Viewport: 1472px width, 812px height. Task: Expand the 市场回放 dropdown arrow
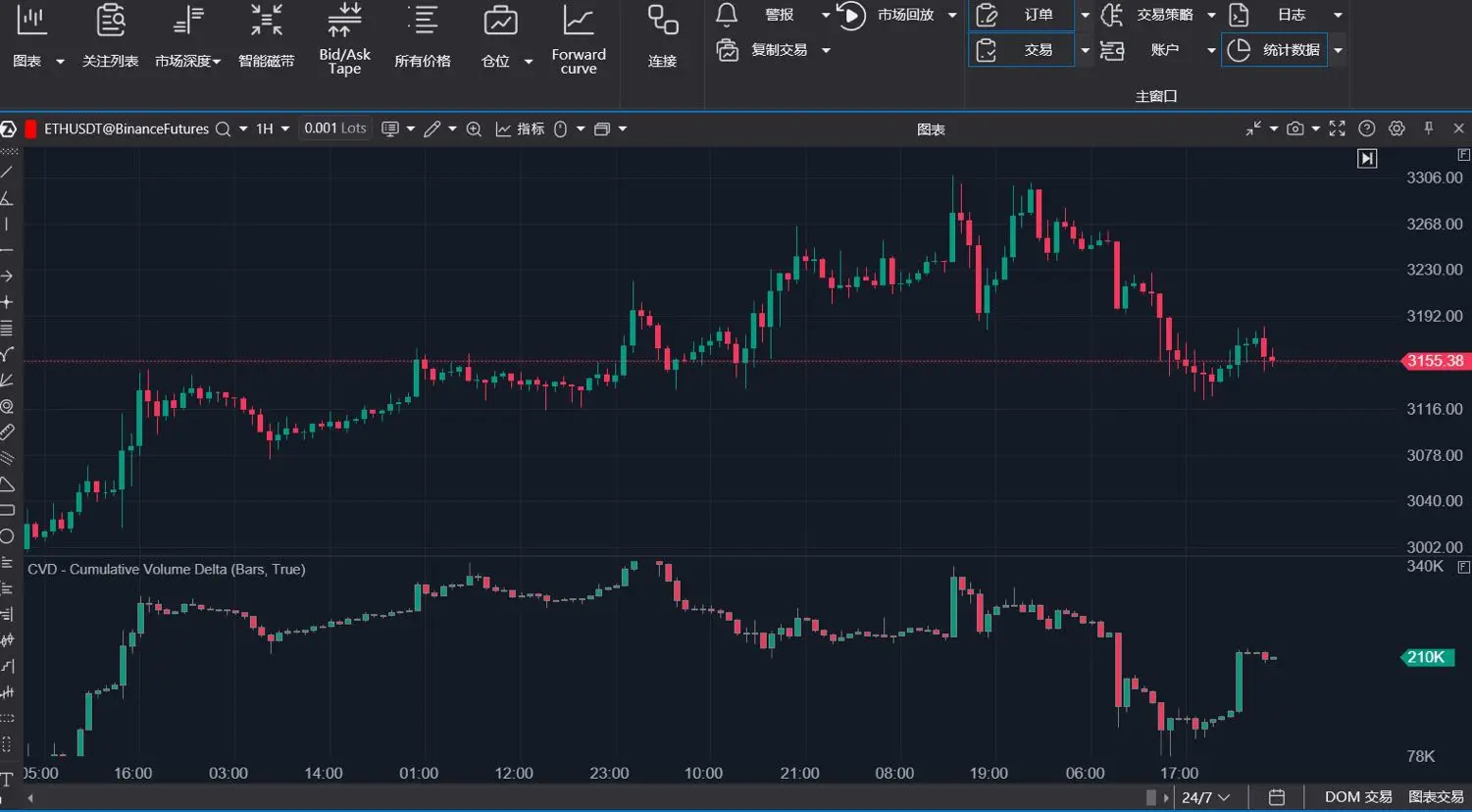point(952,15)
